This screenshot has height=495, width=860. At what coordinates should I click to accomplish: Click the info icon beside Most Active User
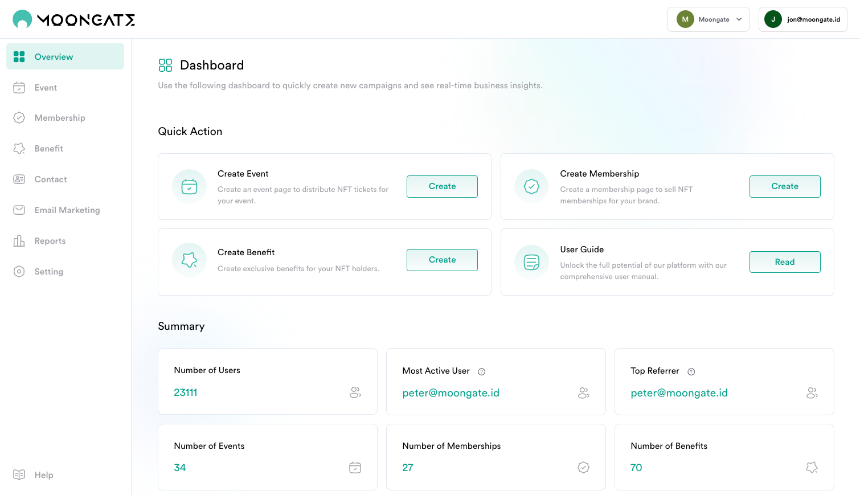(482, 372)
